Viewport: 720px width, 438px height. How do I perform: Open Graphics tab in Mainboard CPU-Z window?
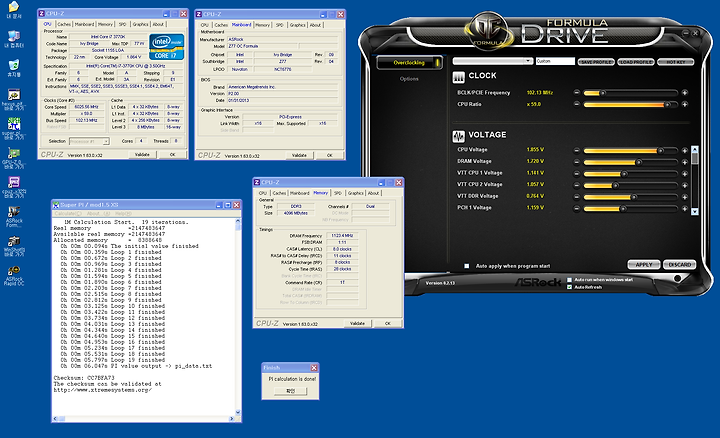coord(297,25)
